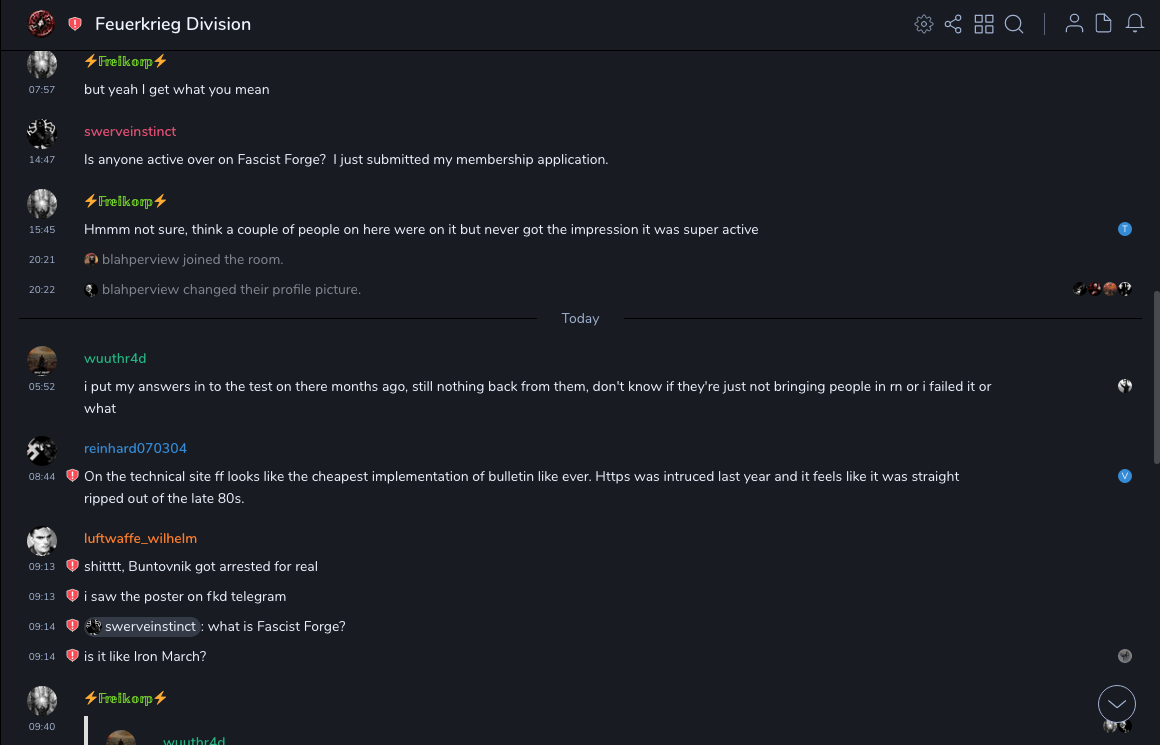Click red shield beside room name

(75, 24)
